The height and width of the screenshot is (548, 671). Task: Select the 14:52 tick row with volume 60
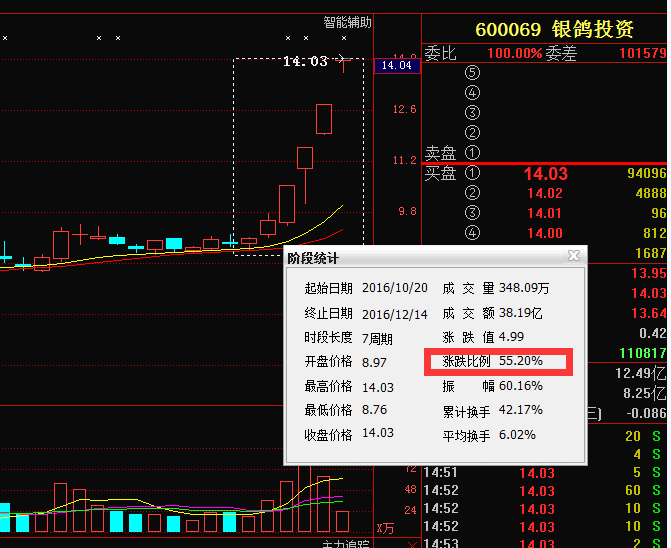pyautogui.click(x=544, y=490)
